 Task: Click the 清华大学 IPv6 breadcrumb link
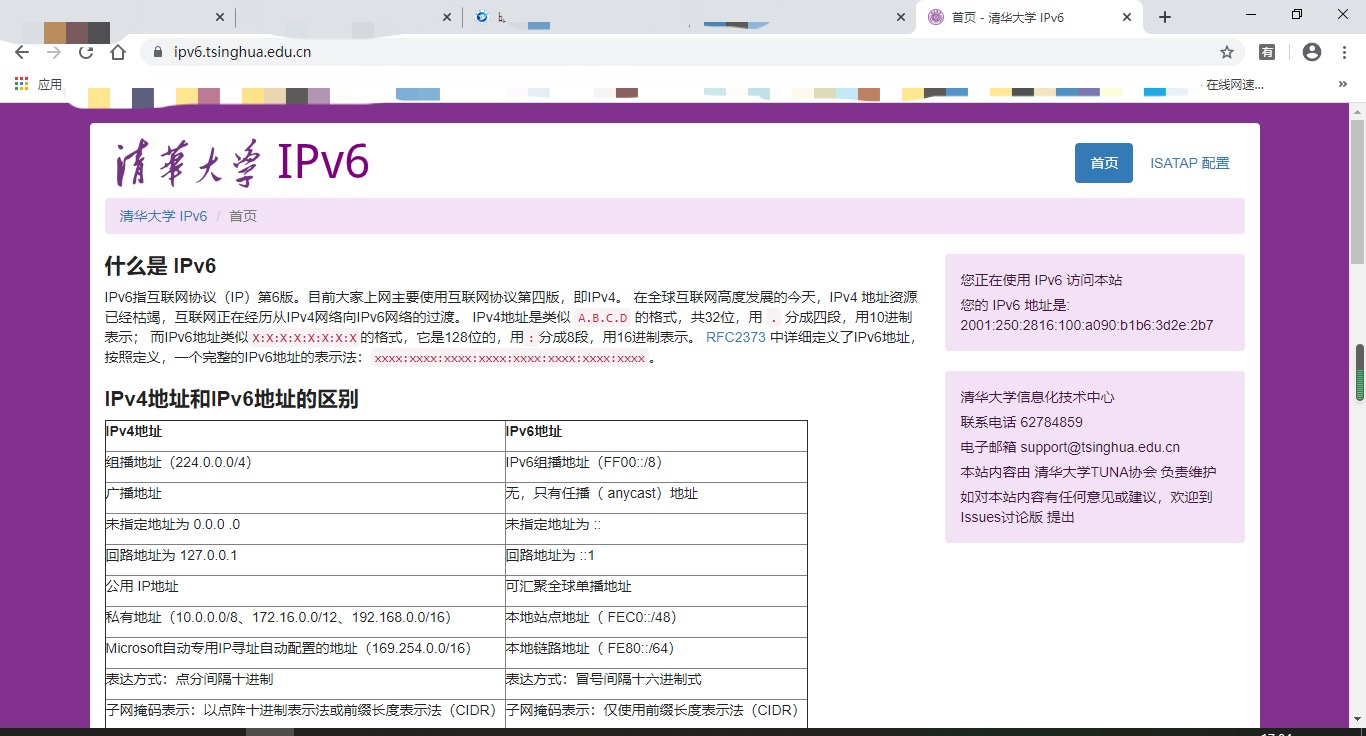pos(163,216)
